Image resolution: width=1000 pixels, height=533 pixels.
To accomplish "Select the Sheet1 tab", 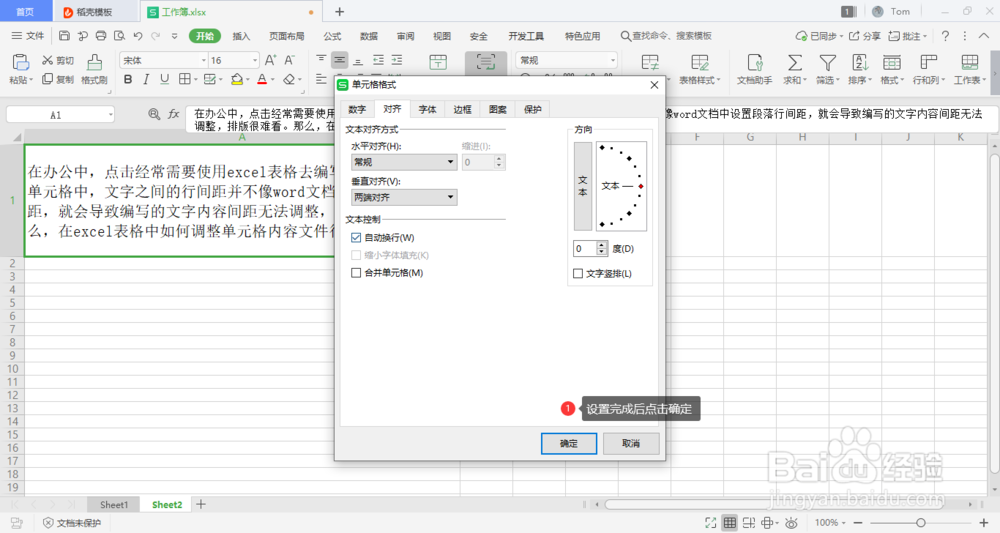I will [x=114, y=505].
